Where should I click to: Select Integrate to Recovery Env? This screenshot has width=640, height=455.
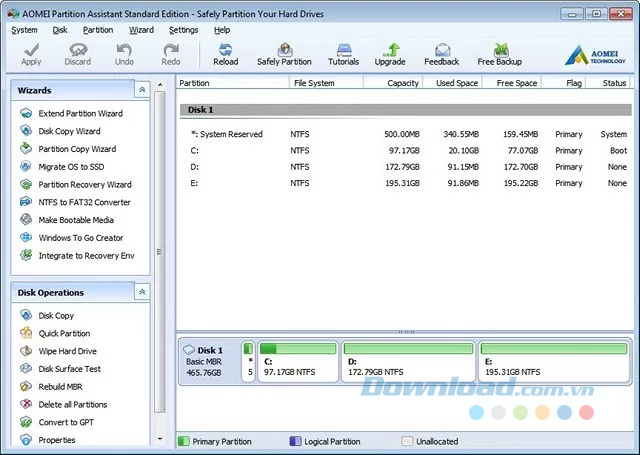77,255
